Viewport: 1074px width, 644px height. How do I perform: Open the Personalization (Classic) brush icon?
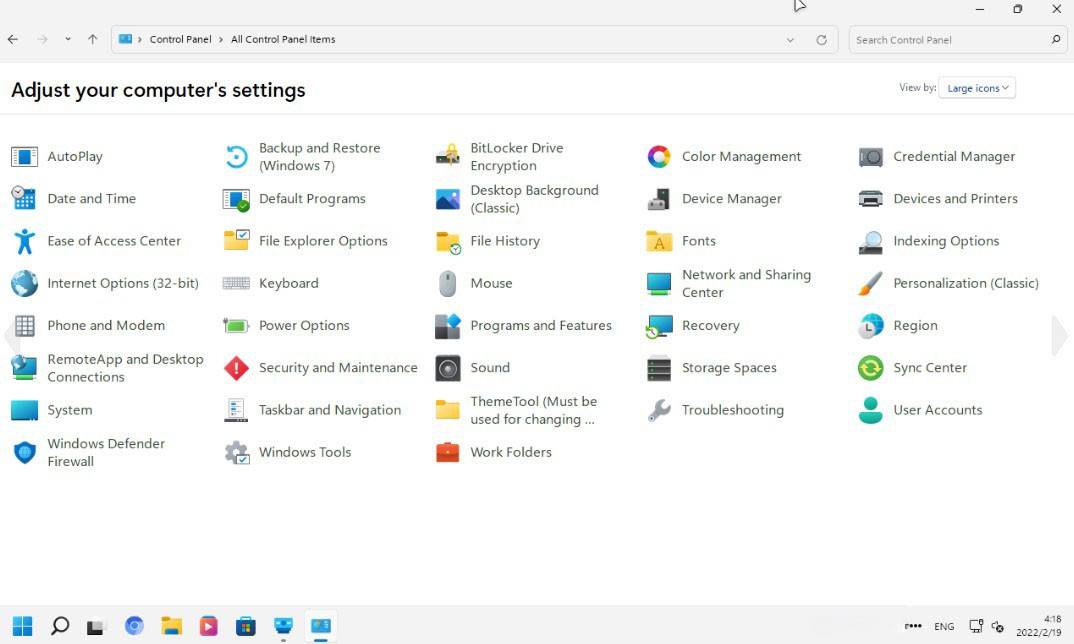coord(871,284)
